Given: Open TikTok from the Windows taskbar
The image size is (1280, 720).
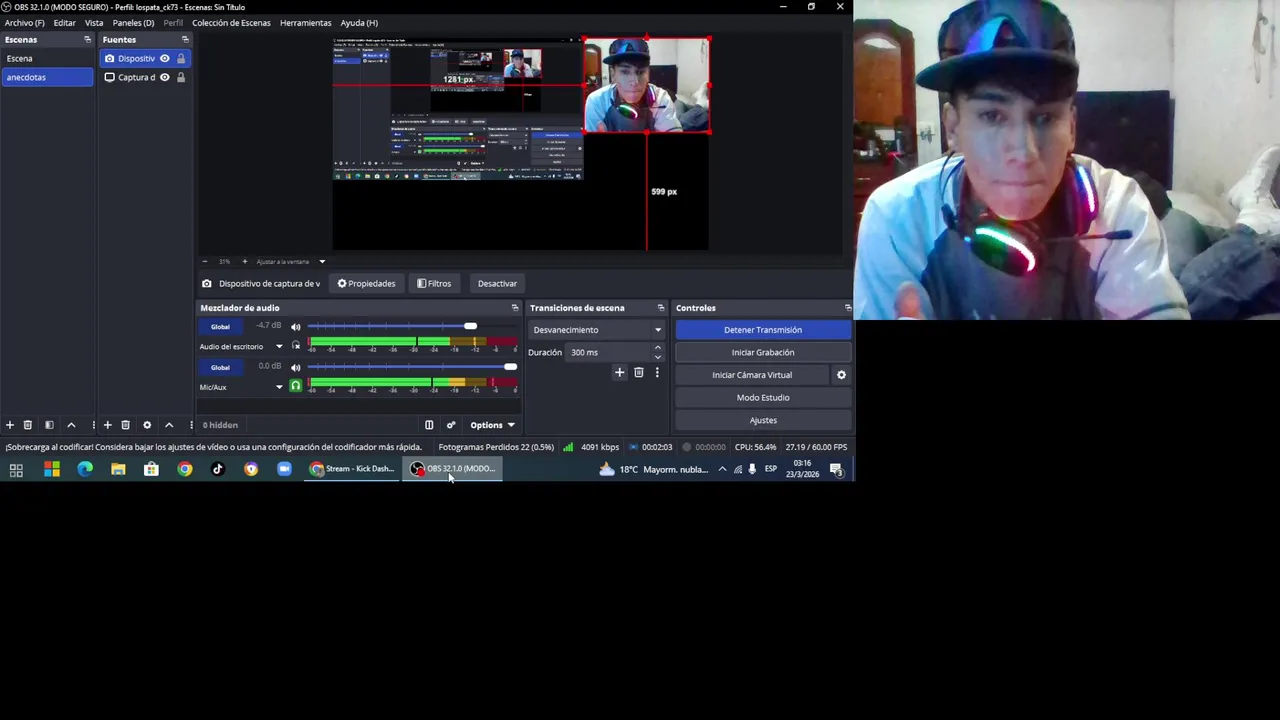Looking at the screenshot, I should coord(218,469).
